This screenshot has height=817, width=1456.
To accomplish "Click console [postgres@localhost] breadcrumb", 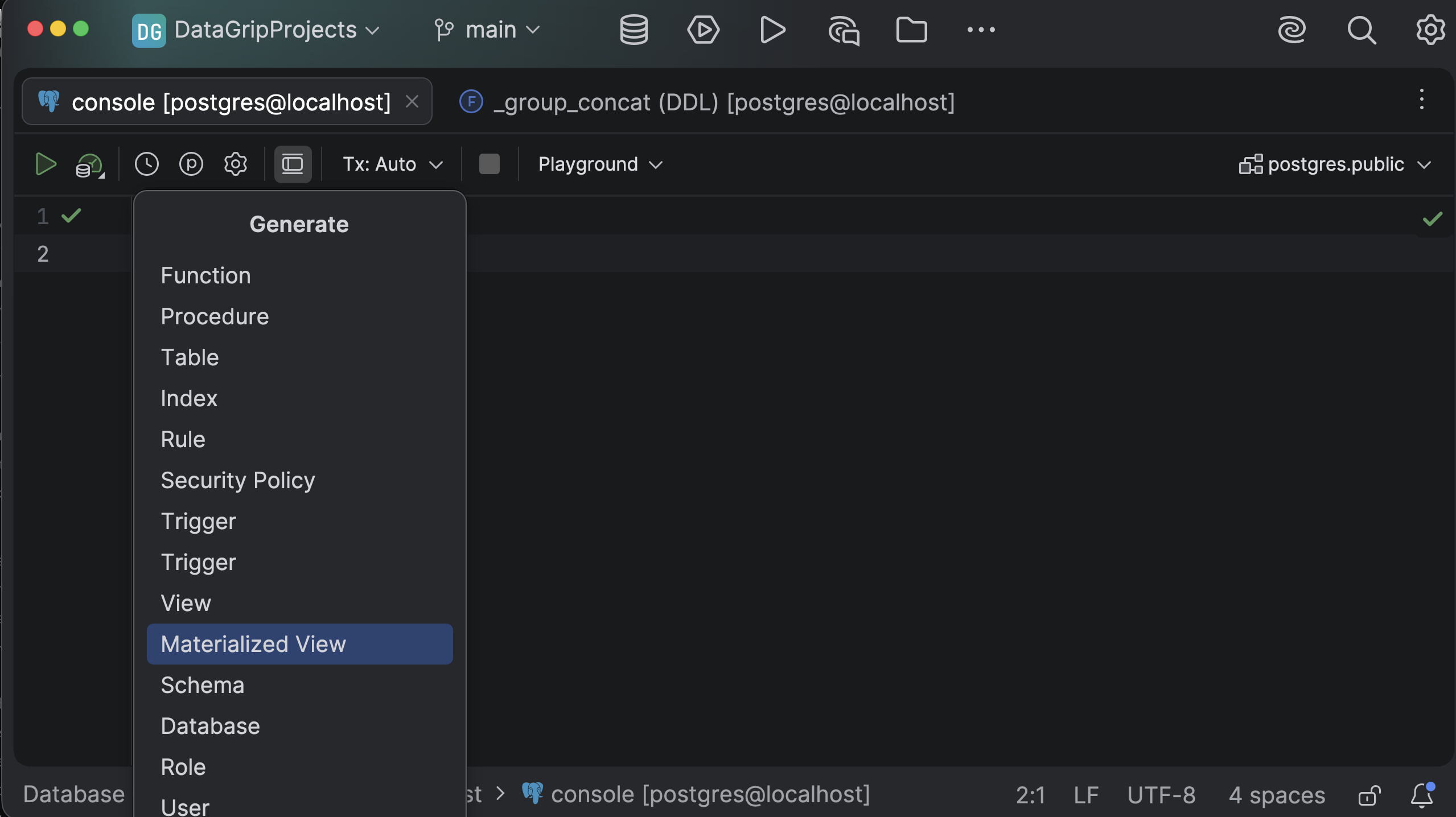I will (x=696, y=794).
